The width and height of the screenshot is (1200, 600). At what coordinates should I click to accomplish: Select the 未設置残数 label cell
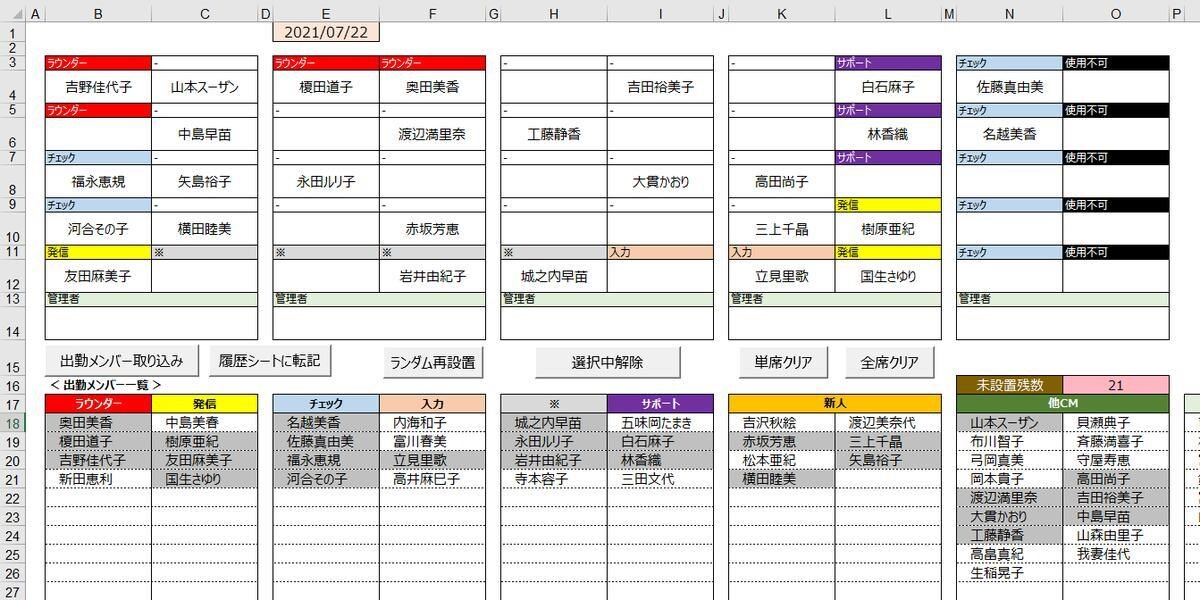click(x=1009, y=385)
